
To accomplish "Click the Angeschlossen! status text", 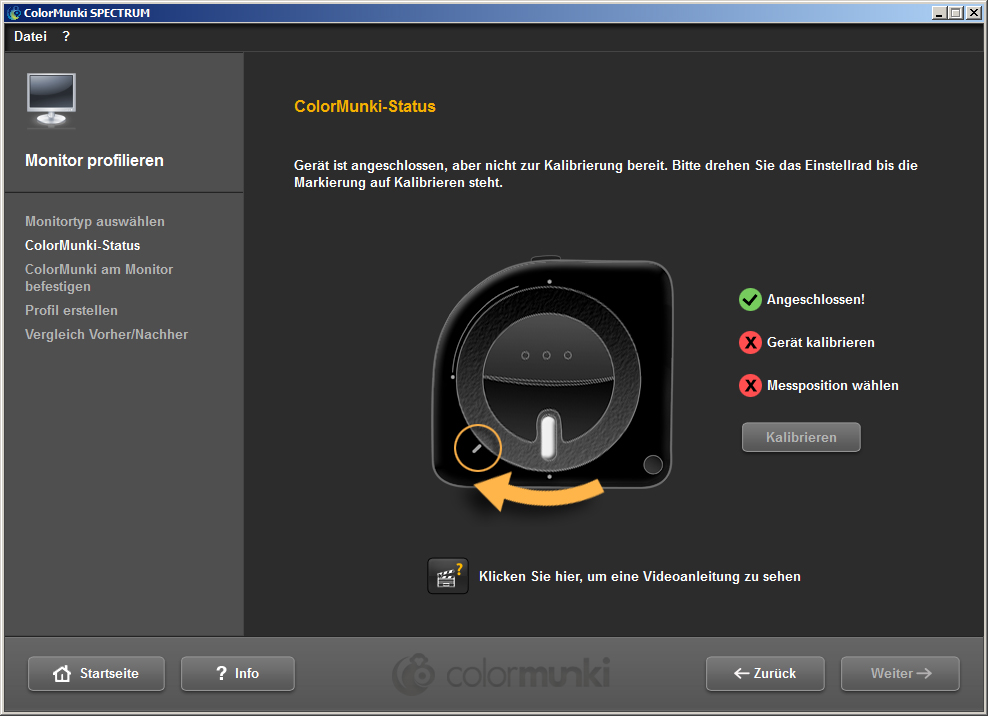I will point(815,299).
